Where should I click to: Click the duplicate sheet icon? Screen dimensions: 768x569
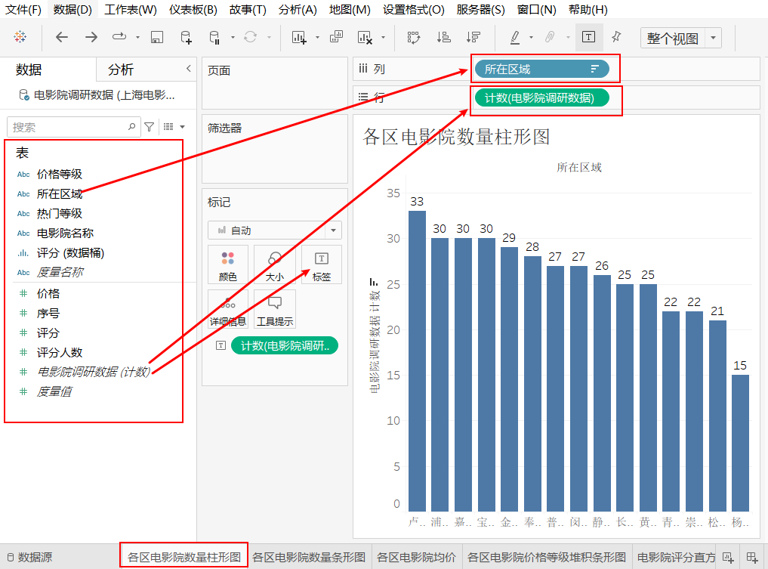pos(336,37)
